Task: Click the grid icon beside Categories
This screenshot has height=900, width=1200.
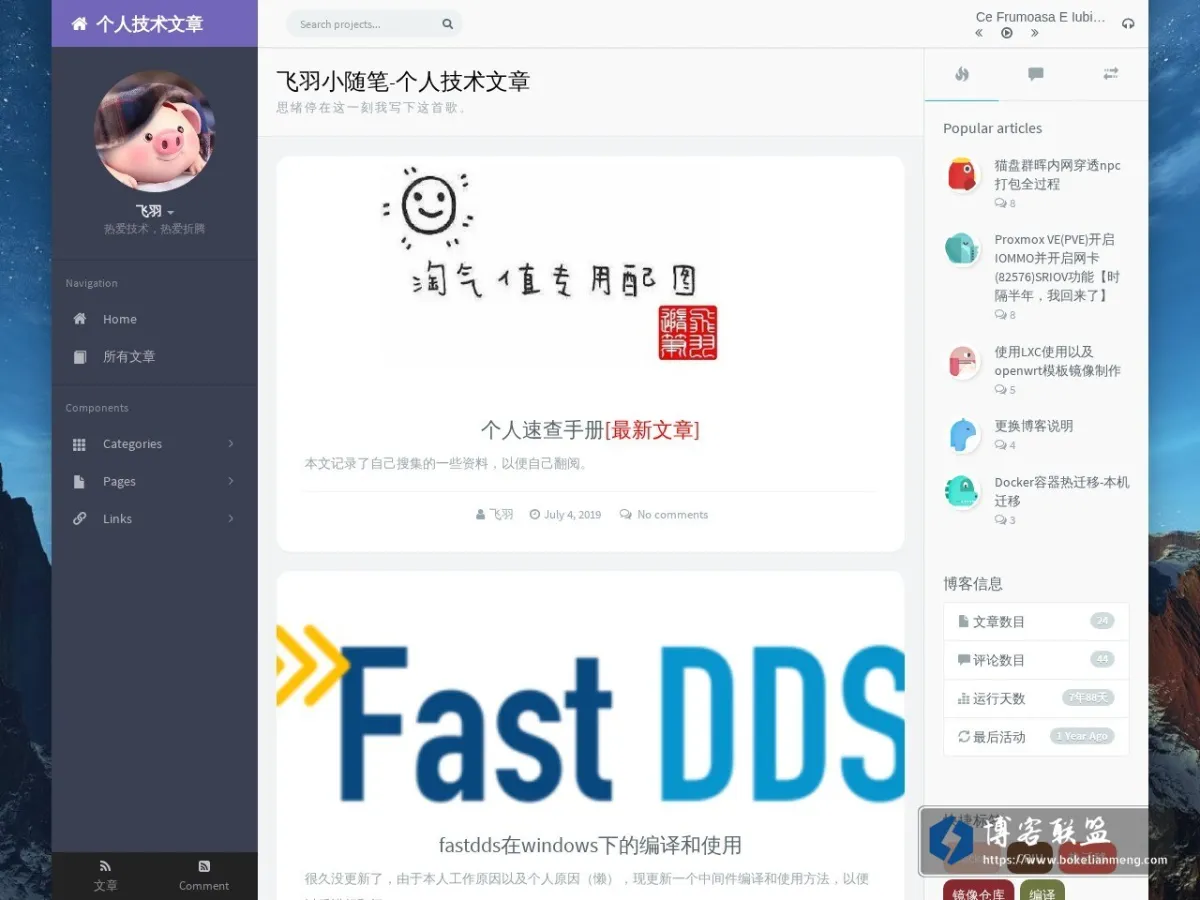Action: click(x=80, y=444)
